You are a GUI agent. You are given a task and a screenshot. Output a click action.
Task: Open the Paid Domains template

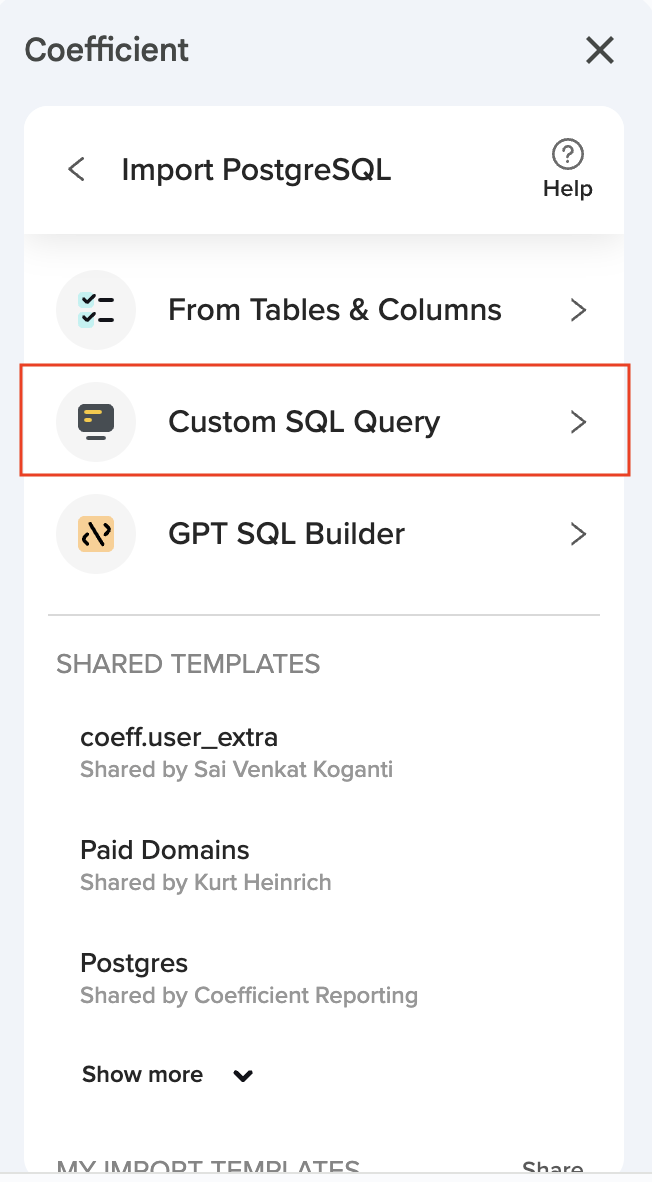pos(165,850)
